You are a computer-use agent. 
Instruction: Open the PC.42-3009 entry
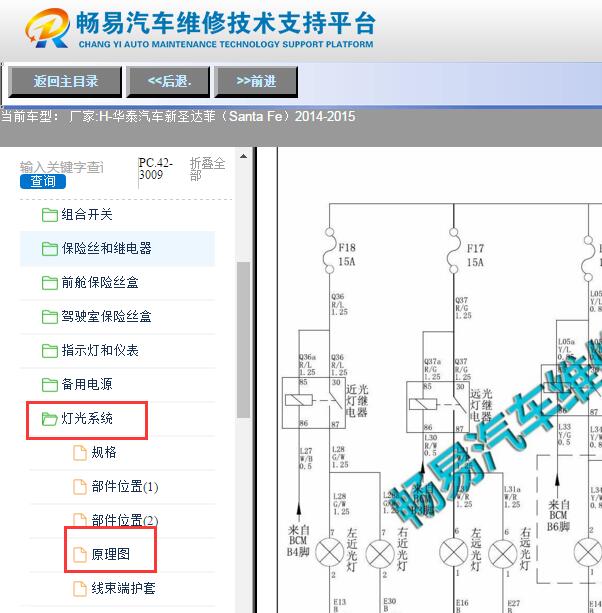click(155, 168)
